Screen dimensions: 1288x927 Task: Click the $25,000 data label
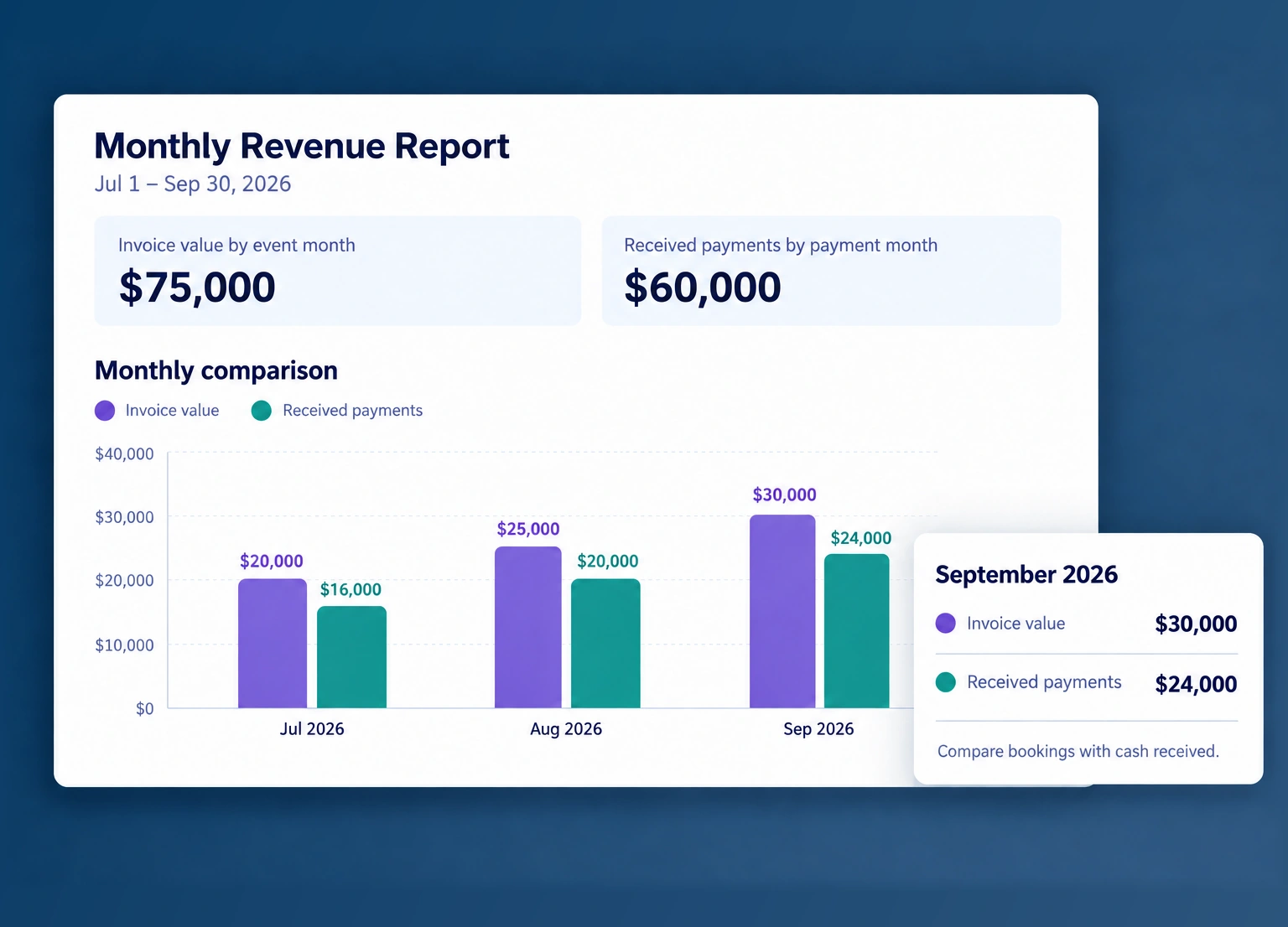pyautogui.click(x=528, y=530)
